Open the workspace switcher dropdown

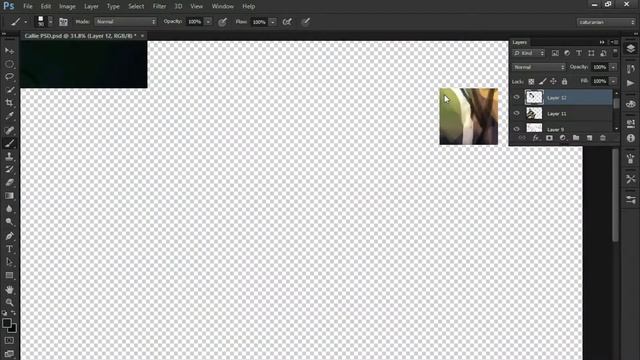click(606, 22)
